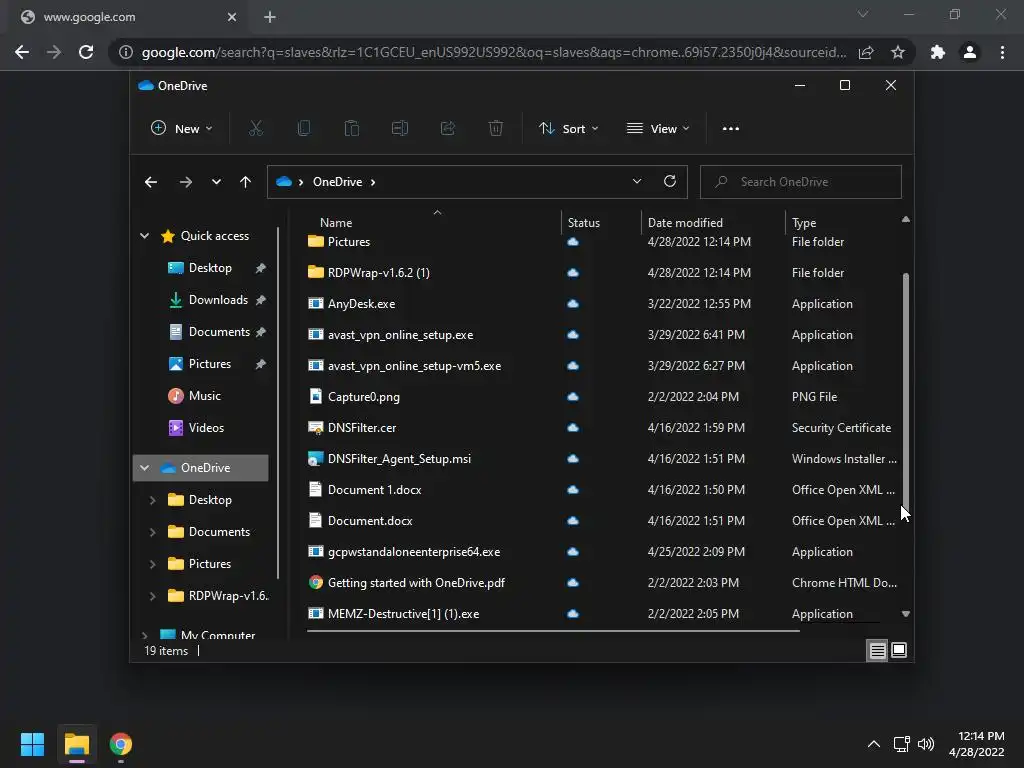This screenshot has height=768, width=1024.
Task: Bookmark this page with star icon
Action: point(898,52)
